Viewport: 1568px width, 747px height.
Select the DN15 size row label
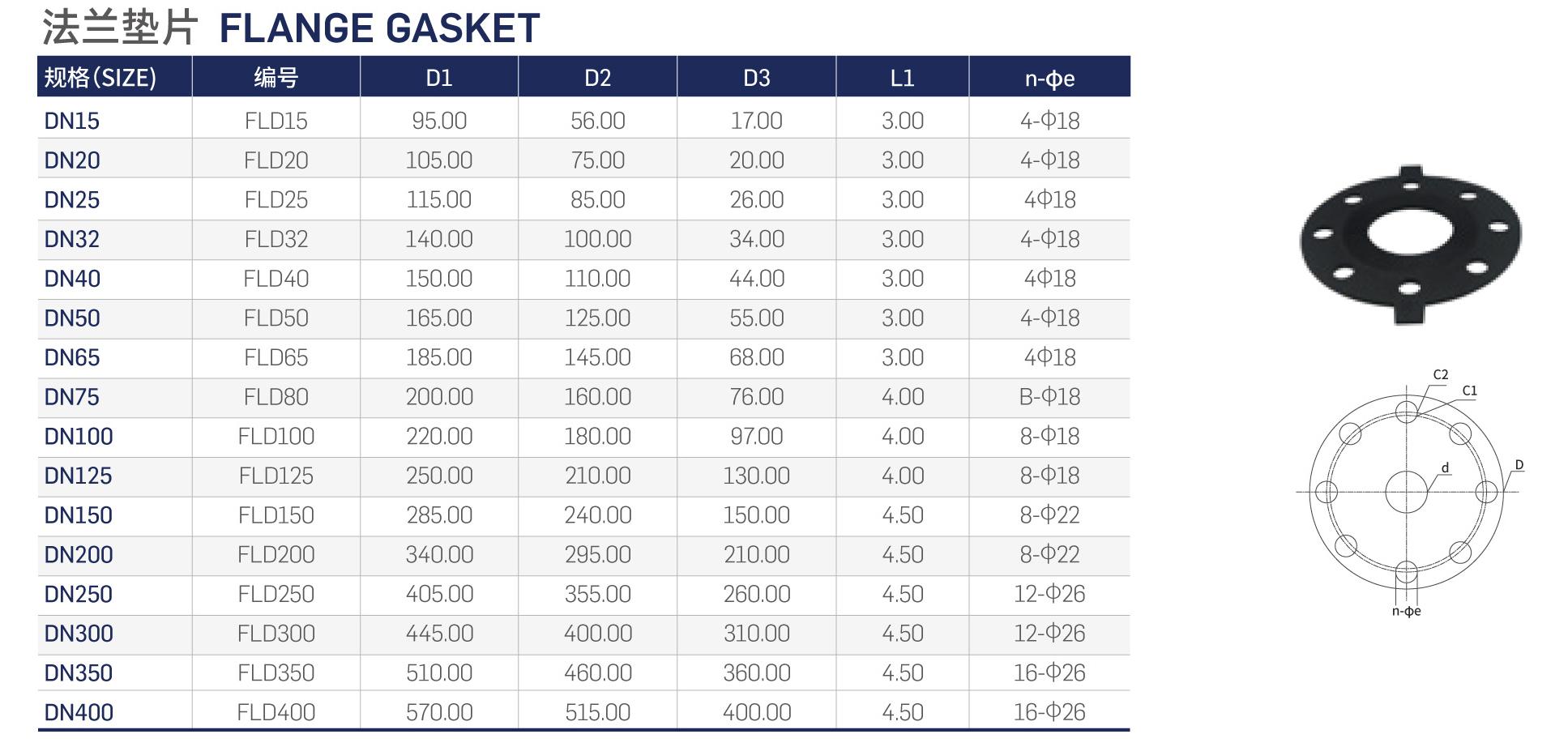pos(72,121)
